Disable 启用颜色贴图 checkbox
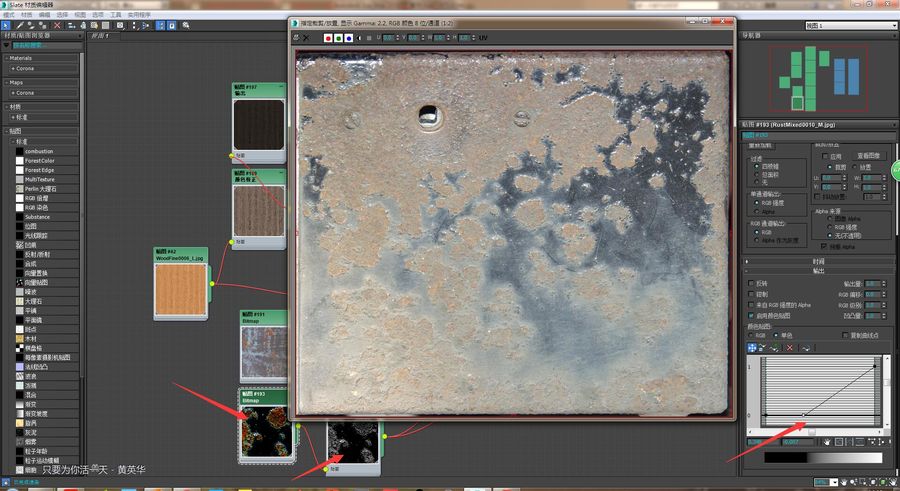Image resolution: width=900 pixels, height=491 pixels. pos(751,315)
